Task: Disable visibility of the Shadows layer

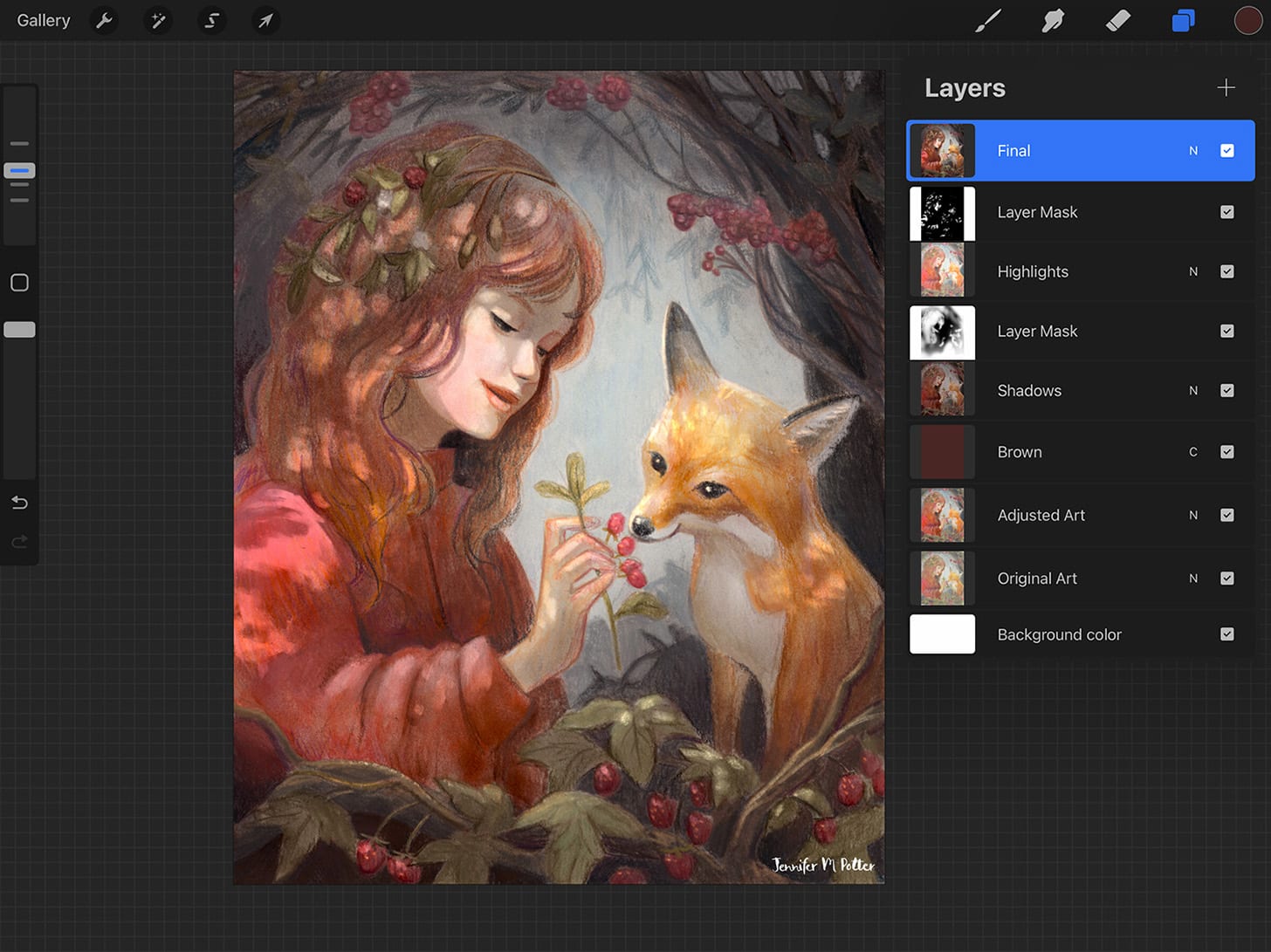Action: pos(1227,390)
